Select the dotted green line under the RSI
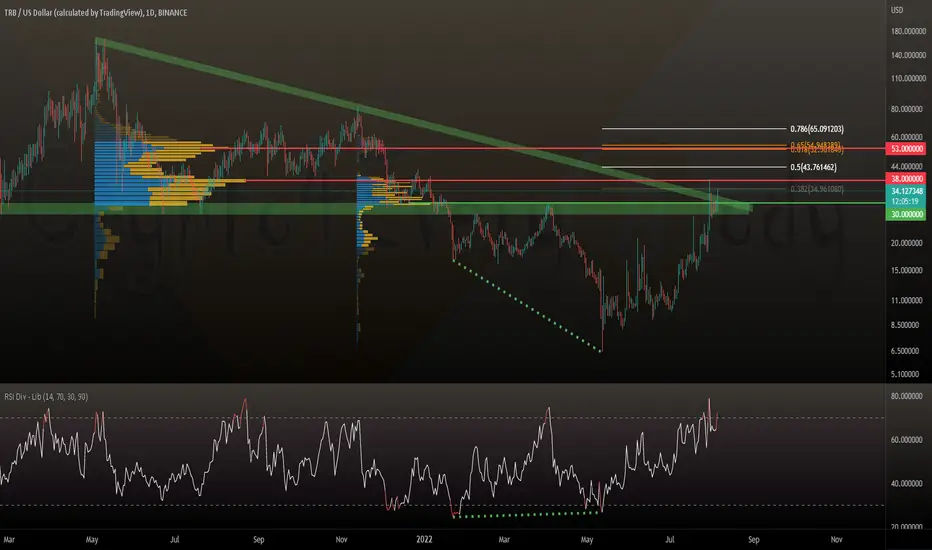 pos(526,514)
